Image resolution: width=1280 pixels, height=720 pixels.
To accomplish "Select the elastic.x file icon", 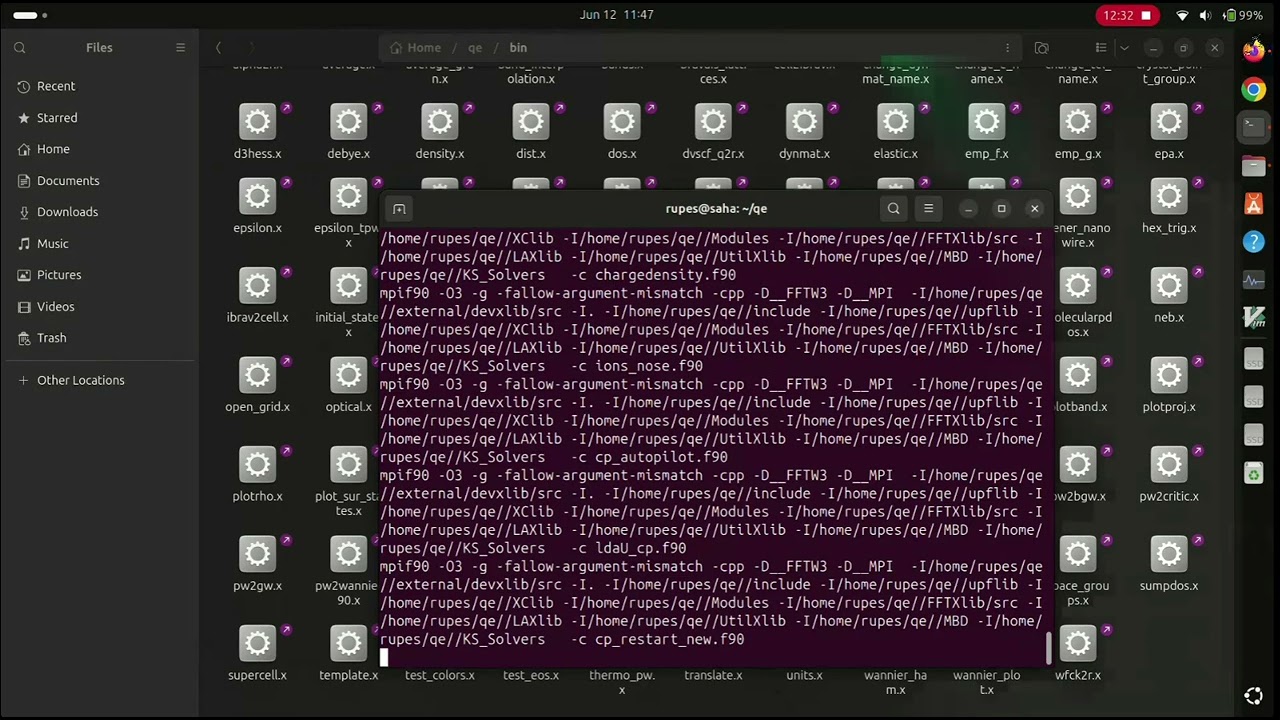I will 895,122.
